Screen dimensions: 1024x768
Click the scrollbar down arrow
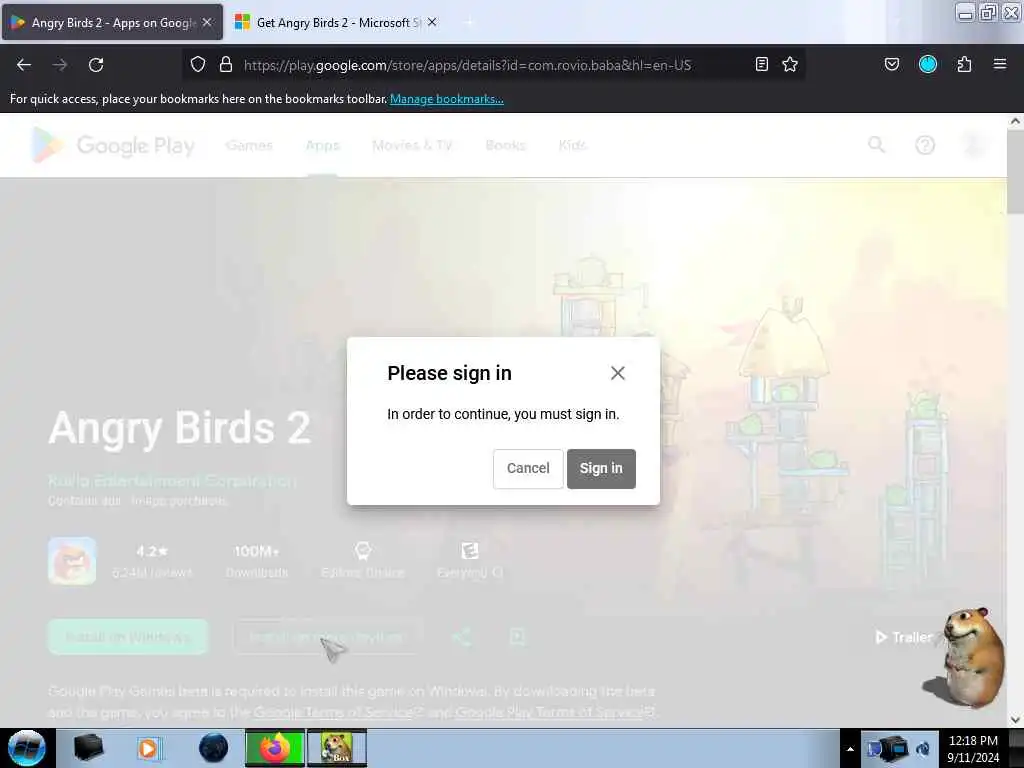[1015, 720]
